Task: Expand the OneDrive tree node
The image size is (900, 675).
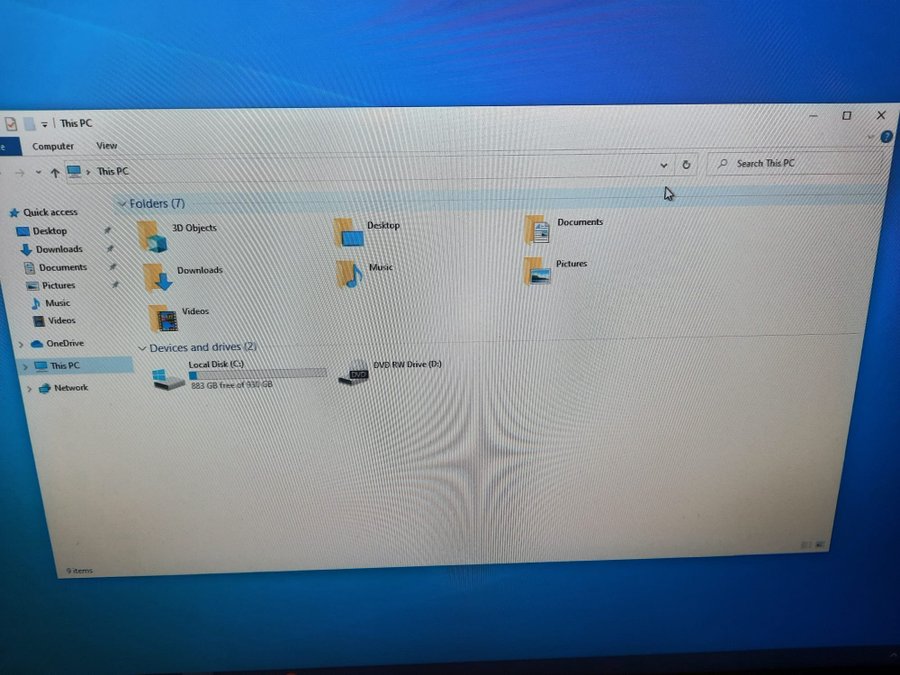Action: [x=22, y=344]
